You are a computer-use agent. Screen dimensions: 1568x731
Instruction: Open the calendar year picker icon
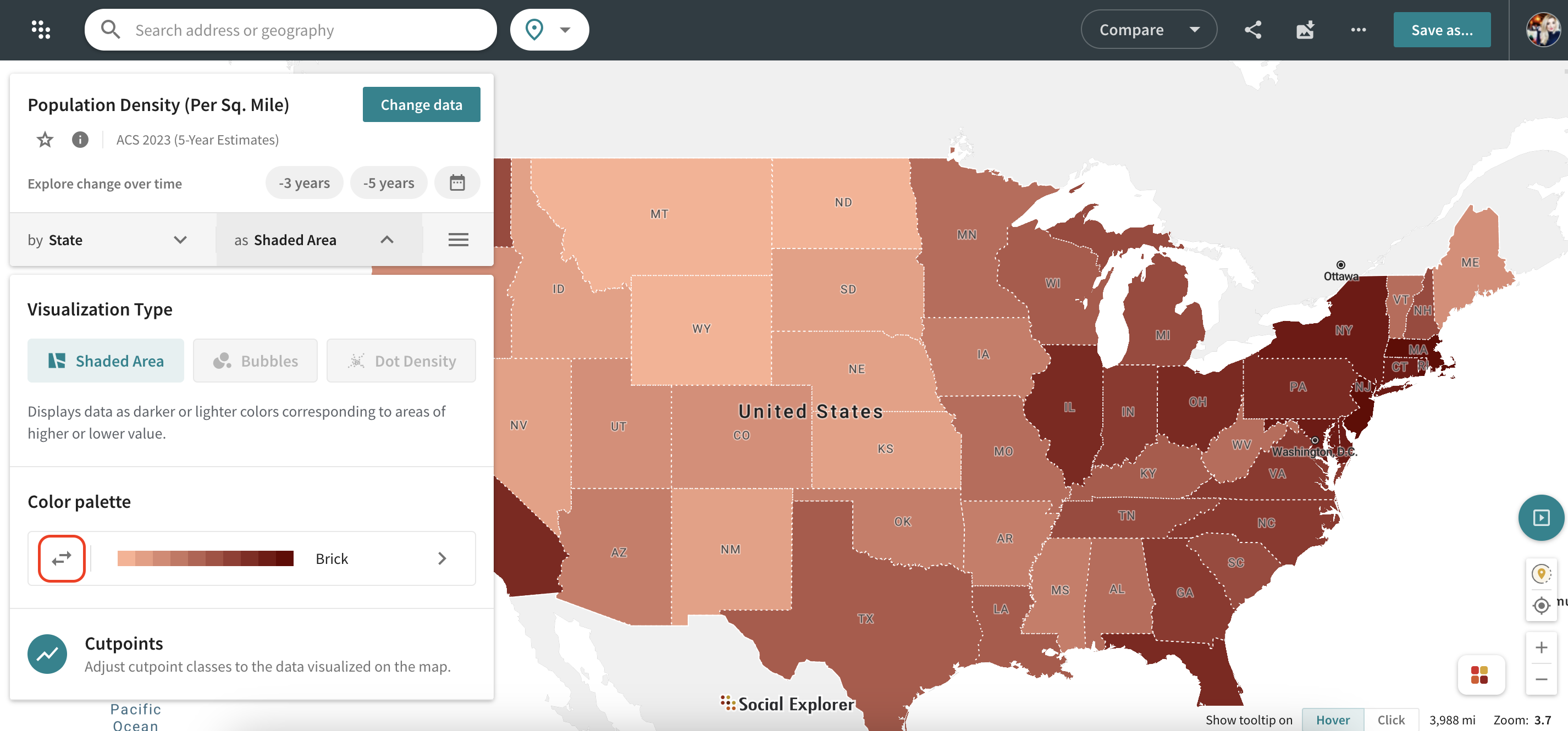(x=457, y=182)
